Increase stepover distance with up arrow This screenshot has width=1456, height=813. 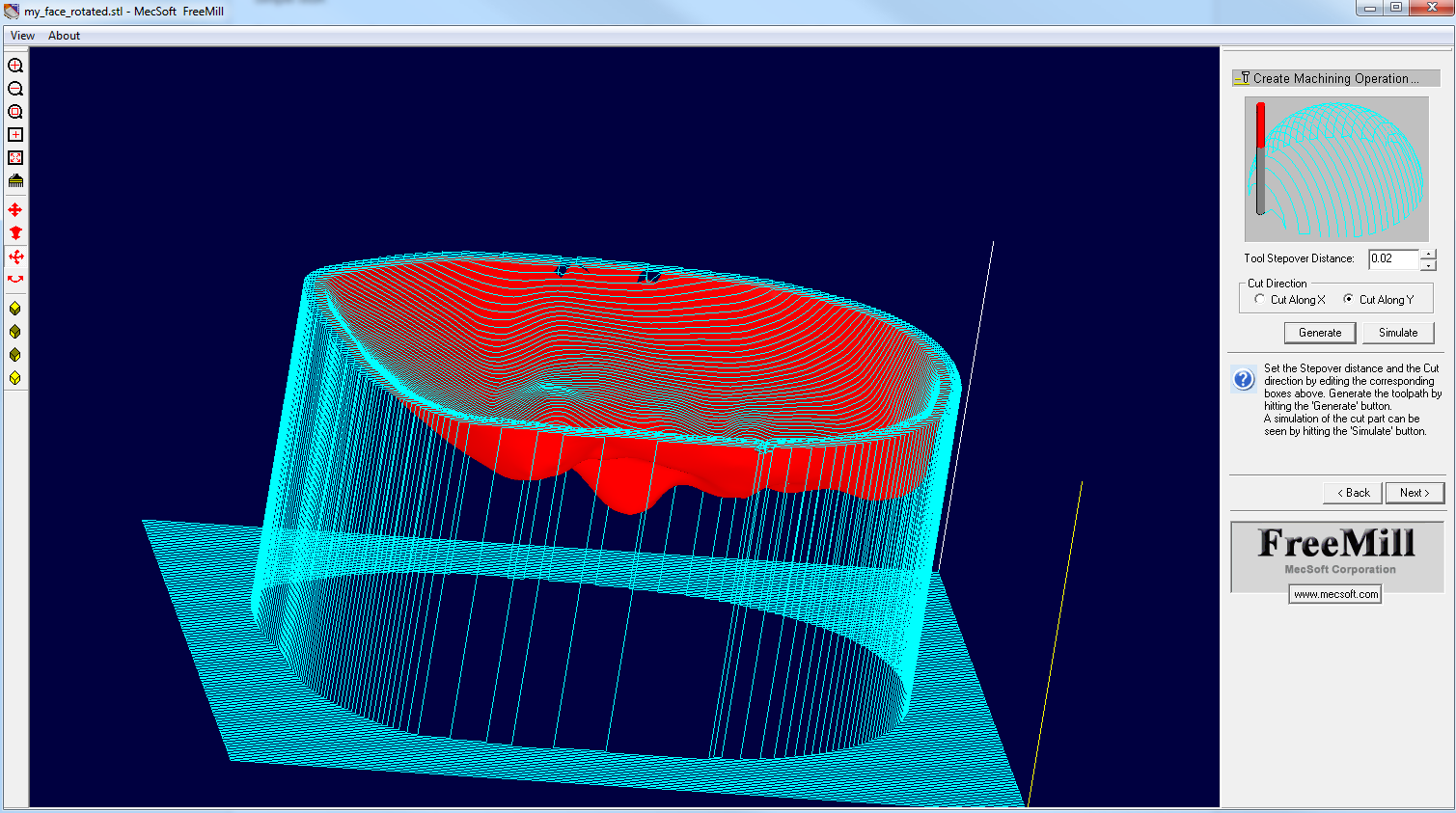pyautogui.click(x=1428, y=254)
